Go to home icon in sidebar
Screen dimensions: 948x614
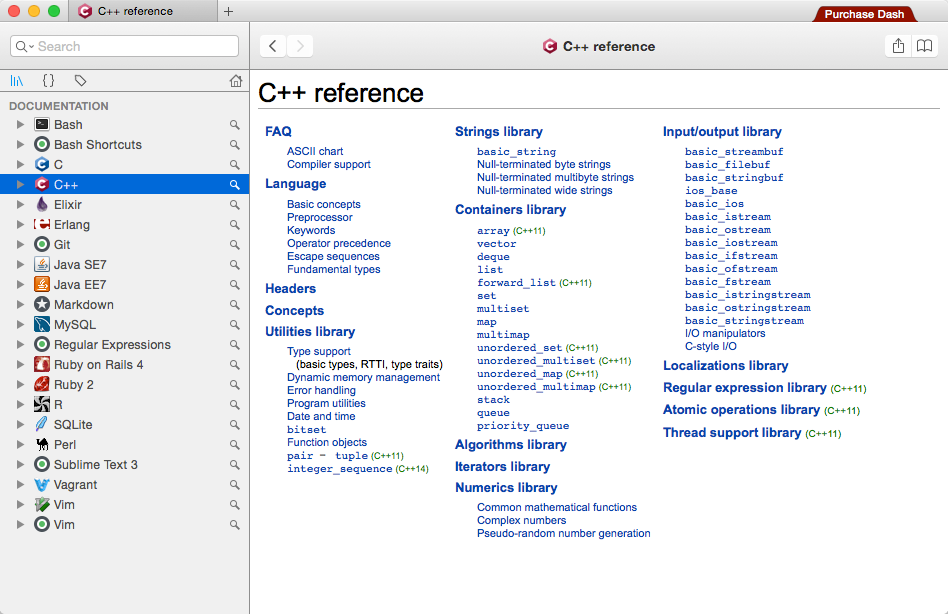(x=236, y=80)
